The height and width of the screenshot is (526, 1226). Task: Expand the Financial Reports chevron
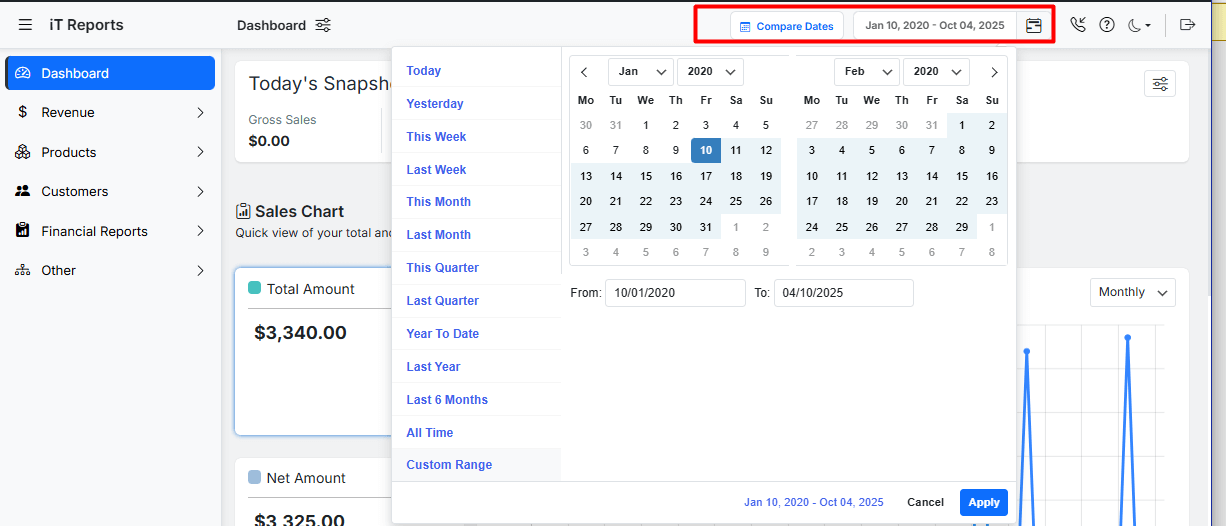[200, 231]
